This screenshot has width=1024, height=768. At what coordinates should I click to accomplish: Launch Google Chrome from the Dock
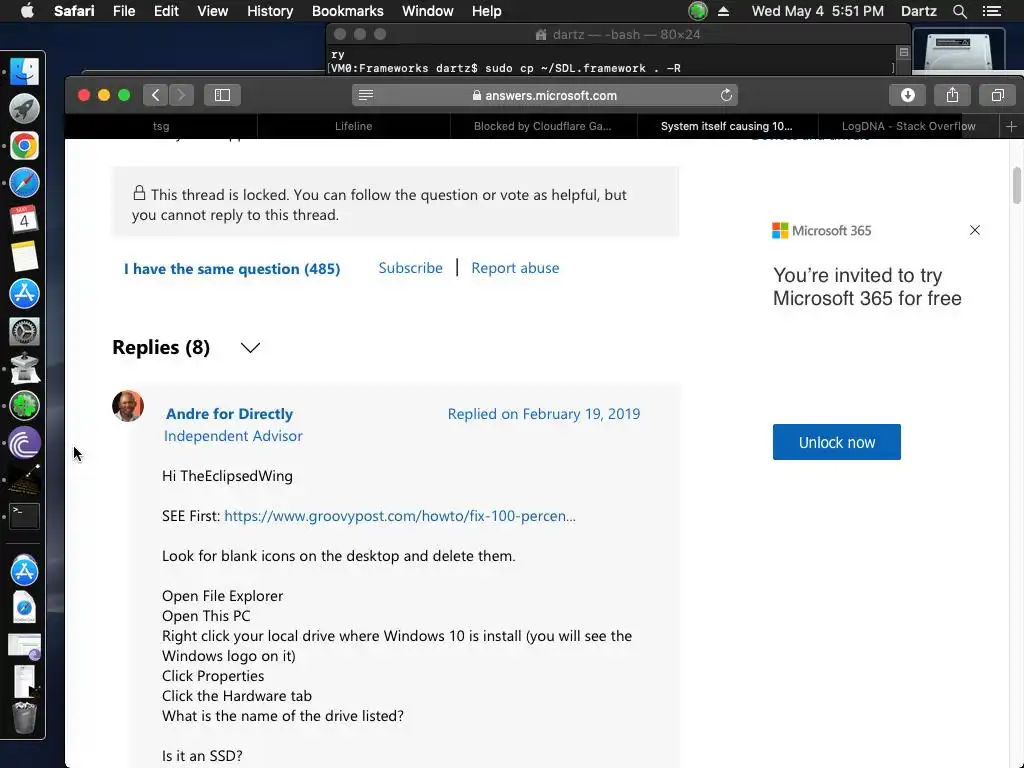[24, 146]
